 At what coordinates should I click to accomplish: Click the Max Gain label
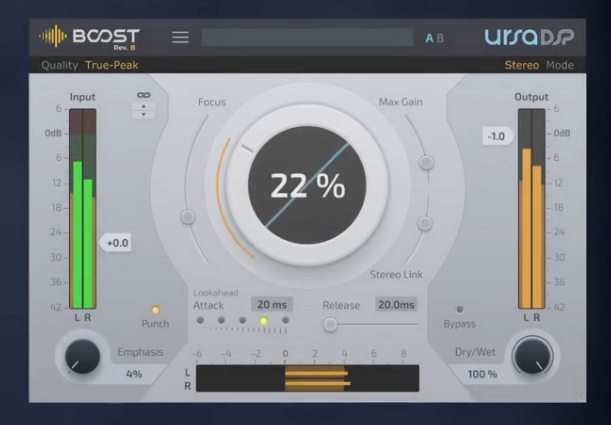(401, 102)
